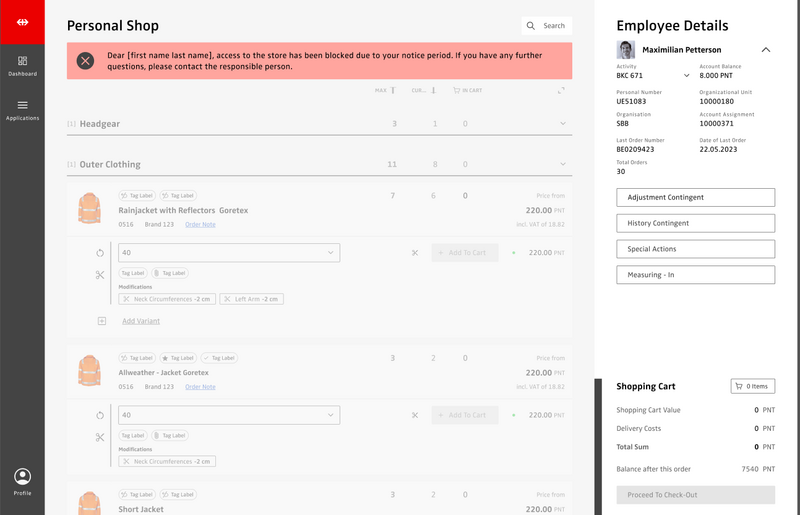Open the Activity BKC 671 dropdown

click(686, 75)
